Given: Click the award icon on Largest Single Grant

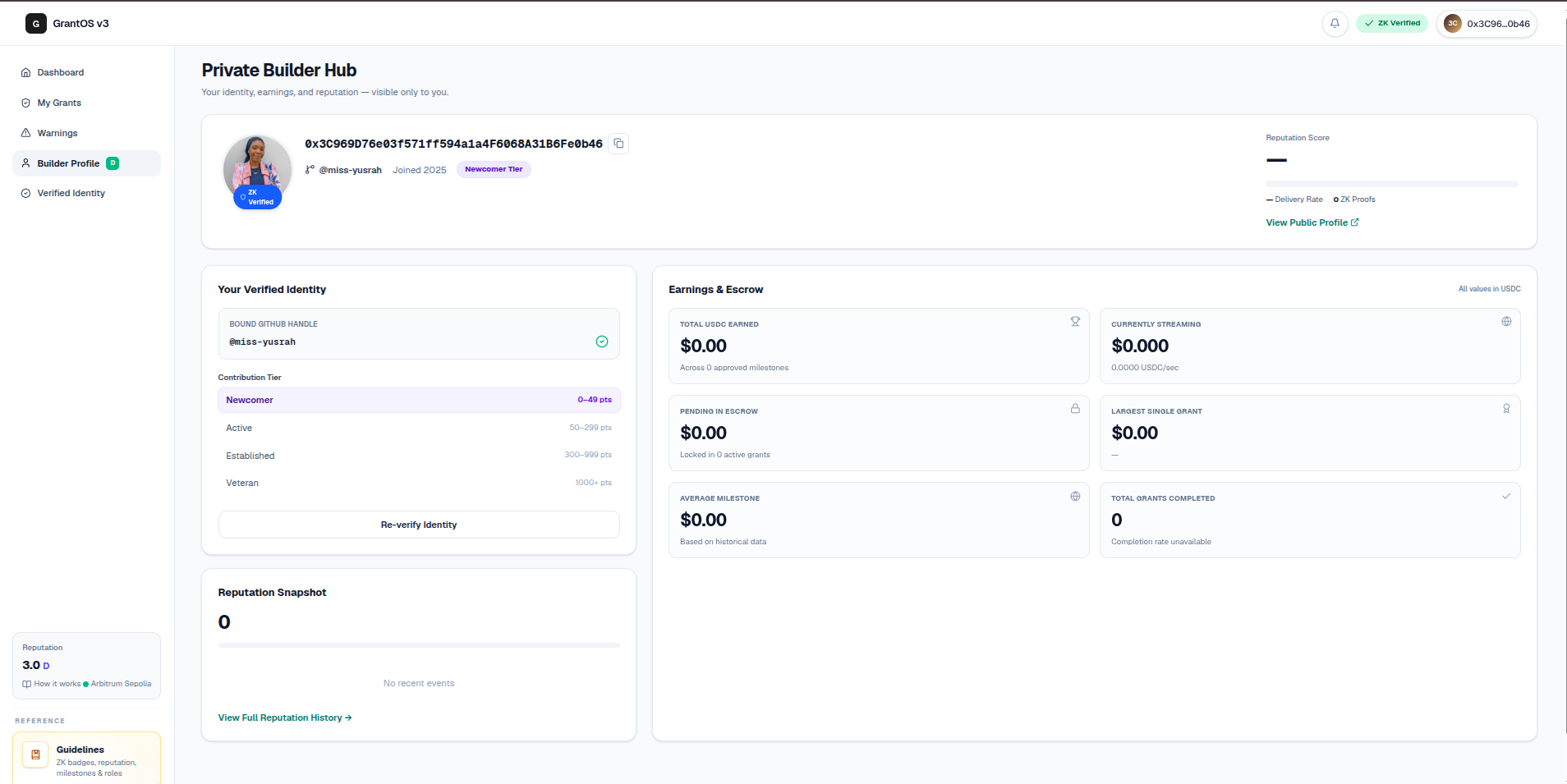Looking at the screenshot, I should tap(1506, 409).
